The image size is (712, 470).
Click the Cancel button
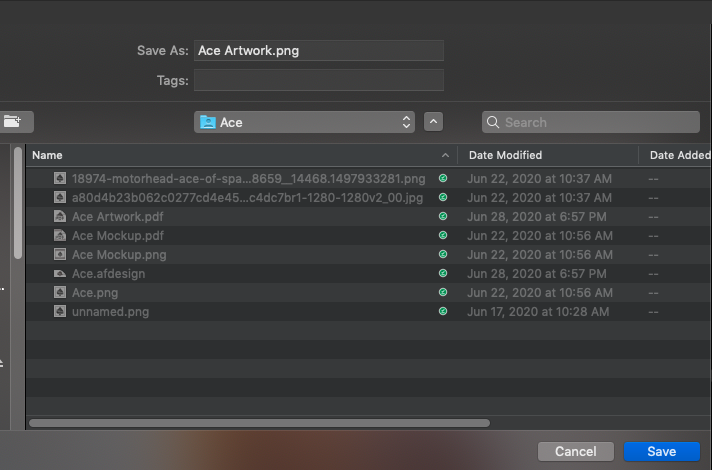[x=576, y=451]
